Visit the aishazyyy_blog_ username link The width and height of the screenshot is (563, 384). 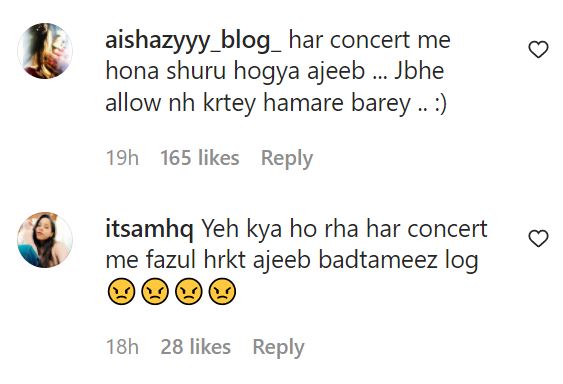pyautogui.click(x=193, y=41)
